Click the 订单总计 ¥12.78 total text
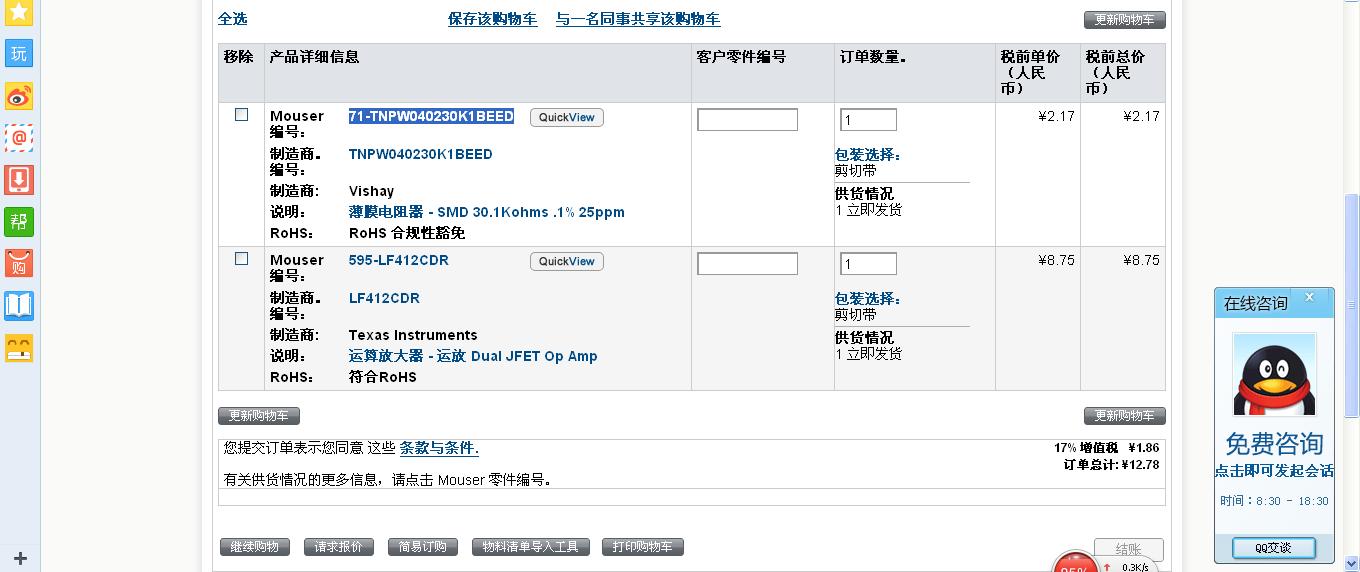The height and width of the screenshot is (572, 1360). click(1111, 464)
